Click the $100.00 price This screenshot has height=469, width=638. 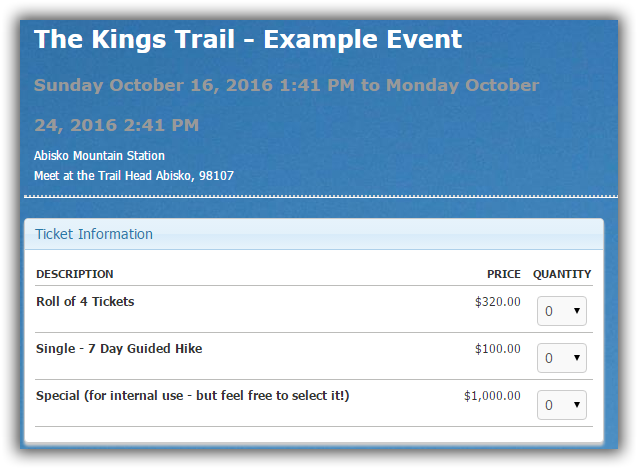[497, 348]
